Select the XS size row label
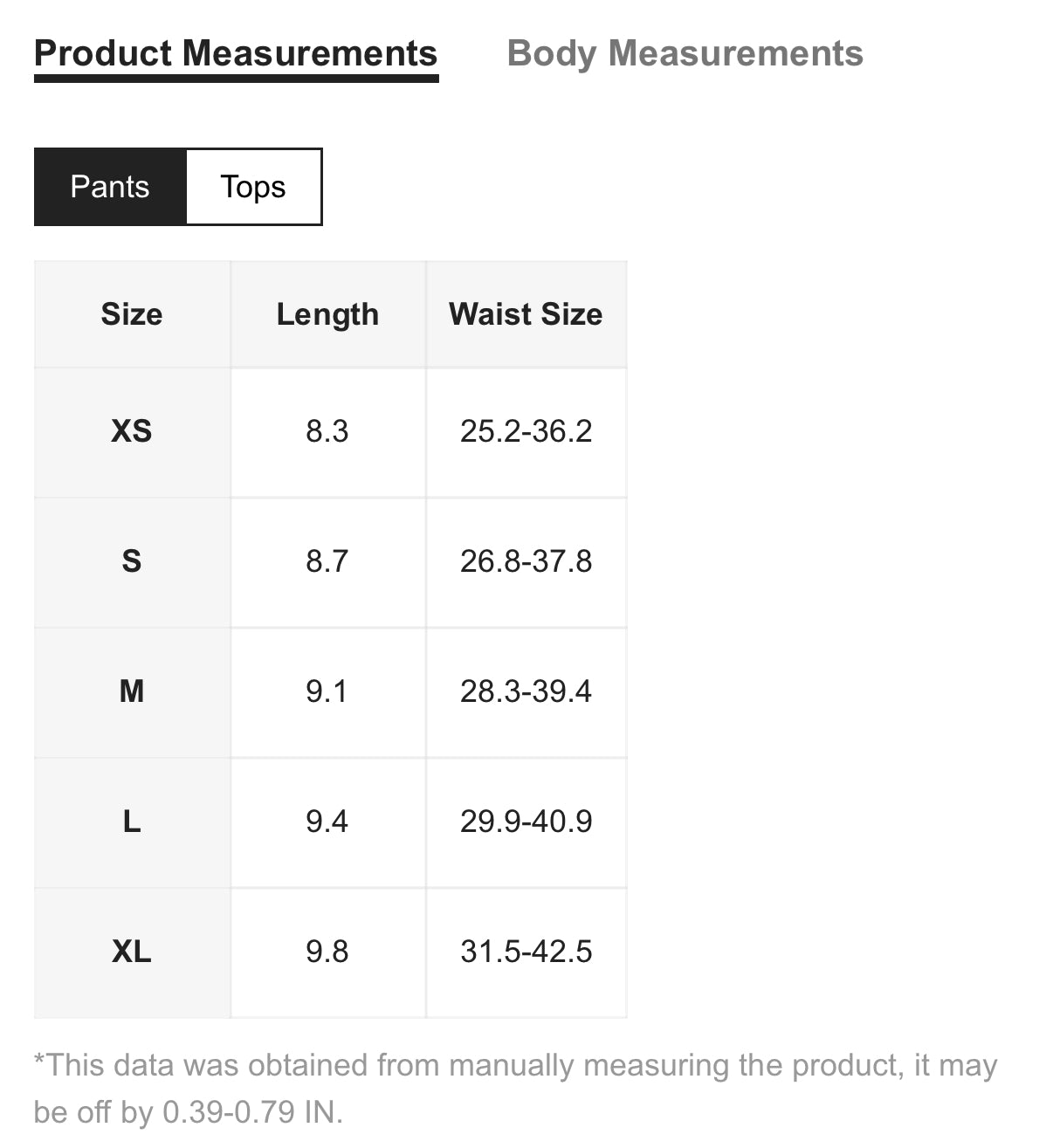Screen dimensions: 1053x1148 point(132,431)
